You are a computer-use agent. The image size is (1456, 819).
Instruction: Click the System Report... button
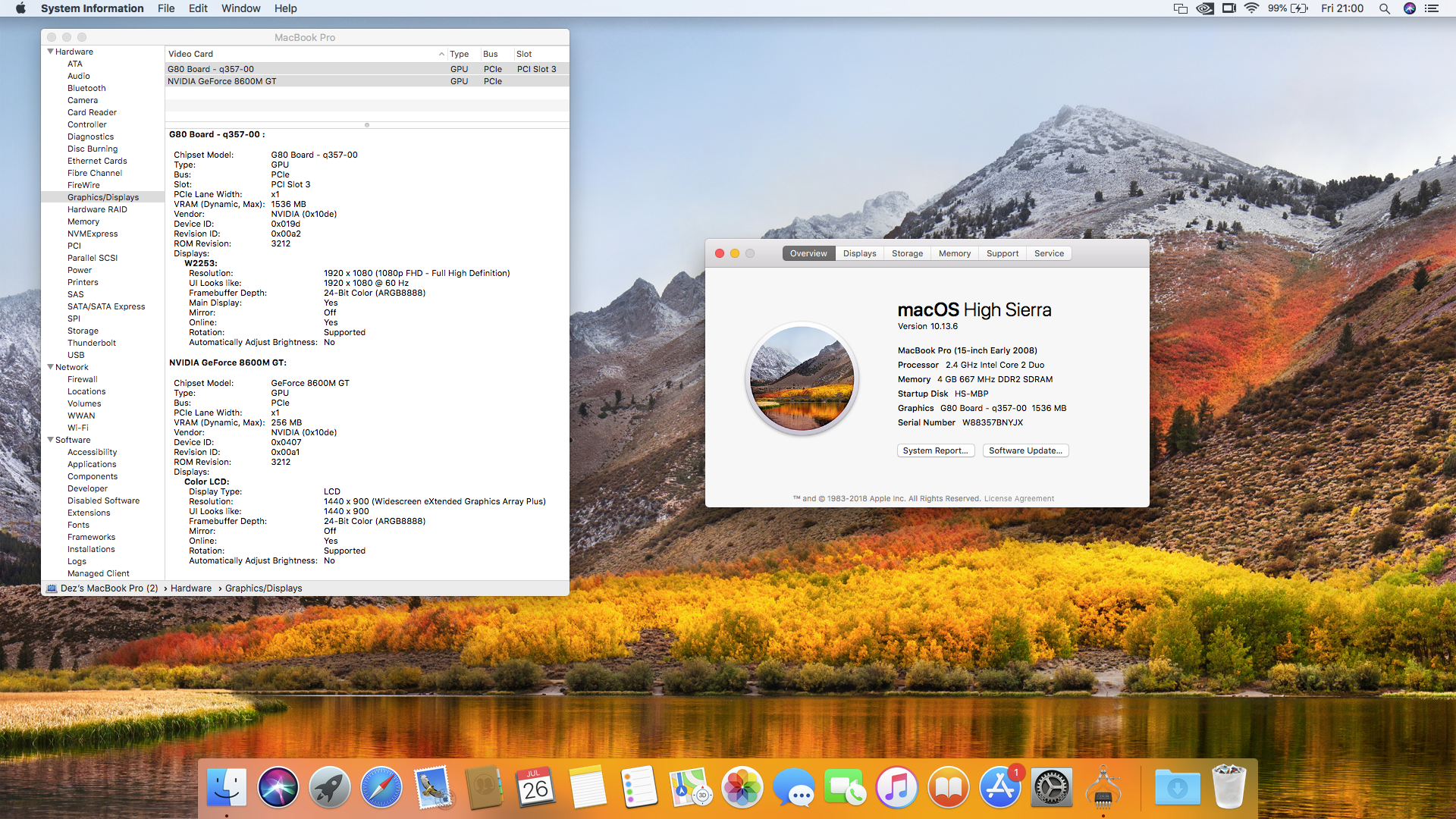(x=936, y=450)
